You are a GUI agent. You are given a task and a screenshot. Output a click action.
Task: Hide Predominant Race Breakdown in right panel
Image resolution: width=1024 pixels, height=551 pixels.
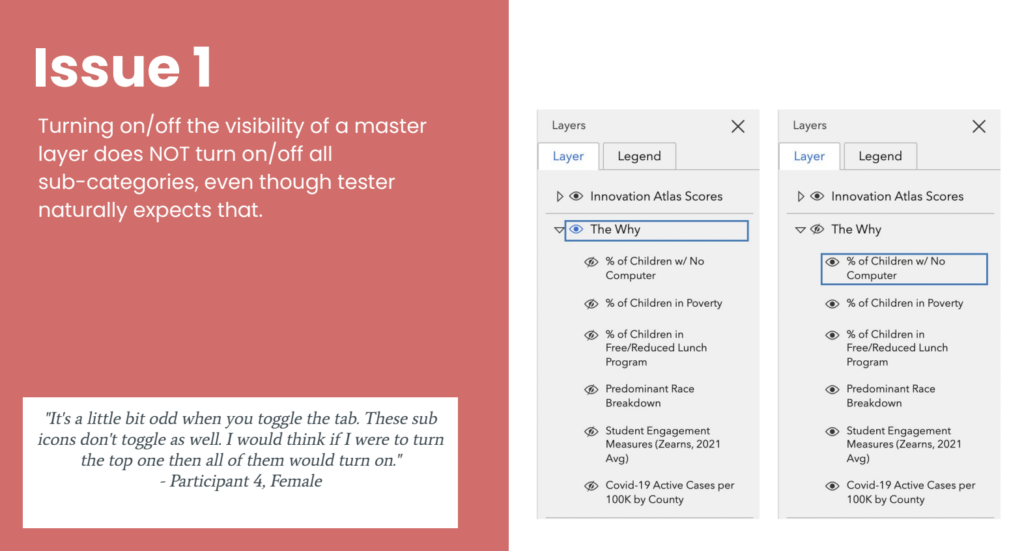(x=832, y=390)
